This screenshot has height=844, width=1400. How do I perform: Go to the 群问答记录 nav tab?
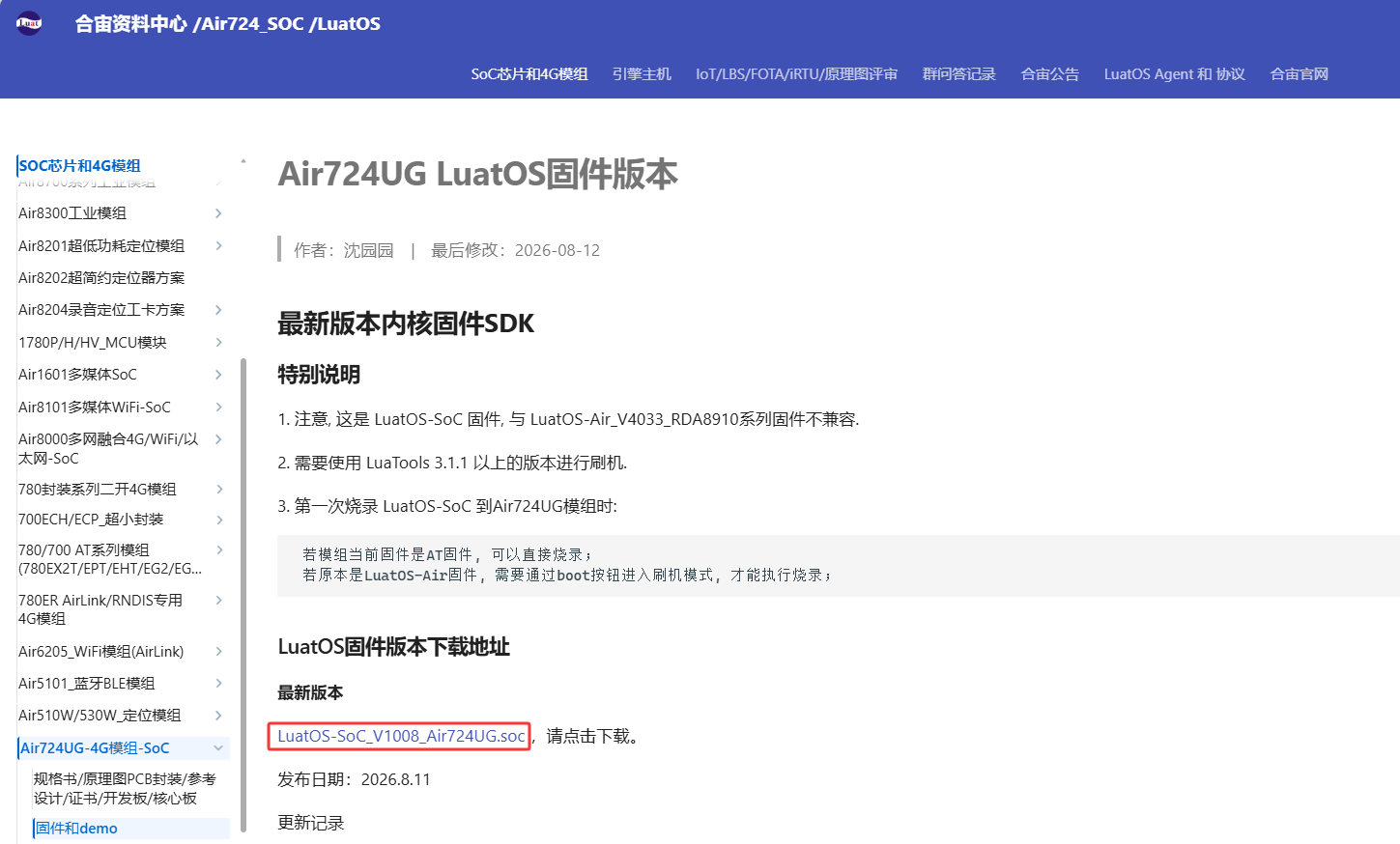click(x=959, y=74)
